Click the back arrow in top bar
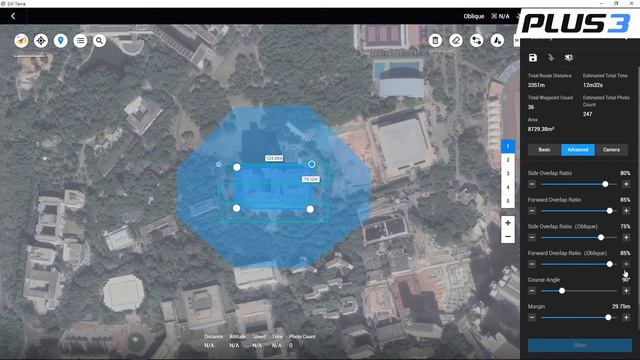This screenshot has height=360, width=640. pyautogui.click(x=13, y=16)
